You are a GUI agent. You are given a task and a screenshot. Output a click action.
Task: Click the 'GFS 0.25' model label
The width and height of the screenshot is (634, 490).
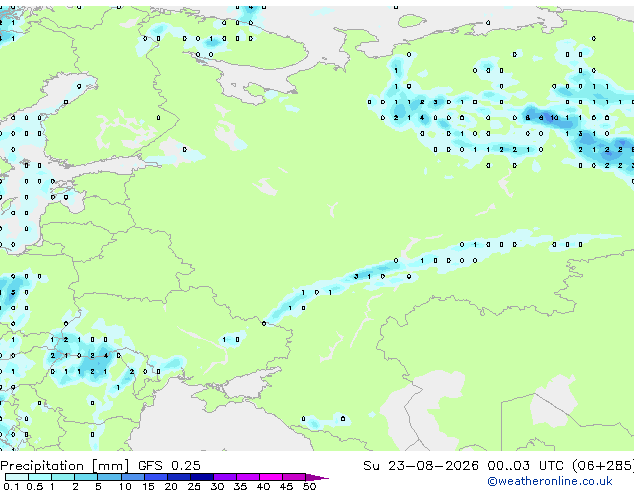tap(169, 466)
